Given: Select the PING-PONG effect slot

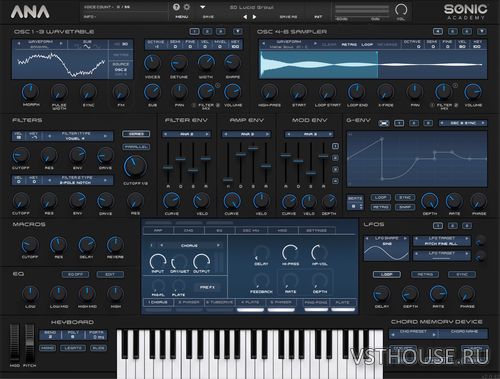Looking at the screenshot, I should pos(316,302).
